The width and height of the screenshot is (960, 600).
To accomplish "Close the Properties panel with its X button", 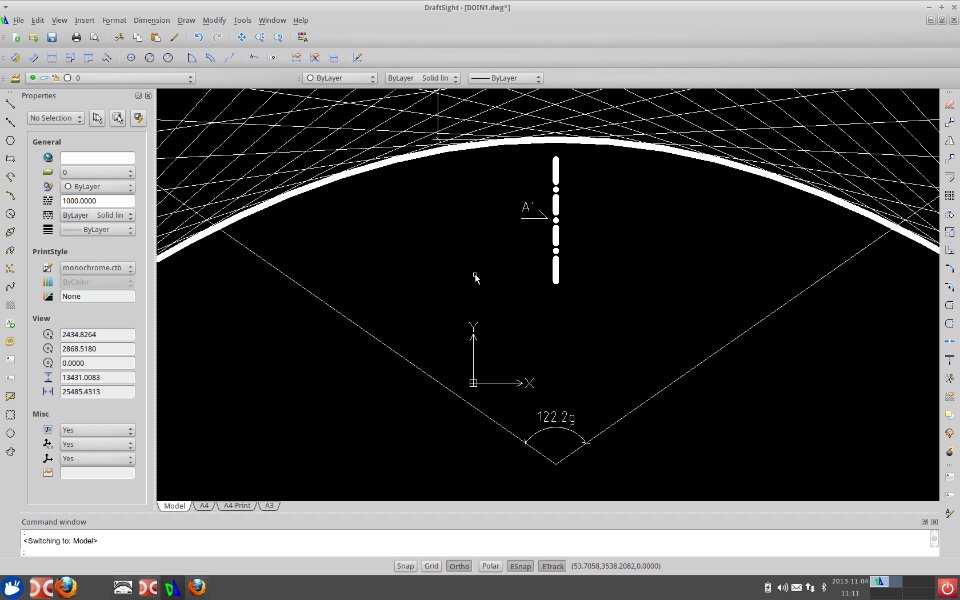I will click(x=148, y=96).
